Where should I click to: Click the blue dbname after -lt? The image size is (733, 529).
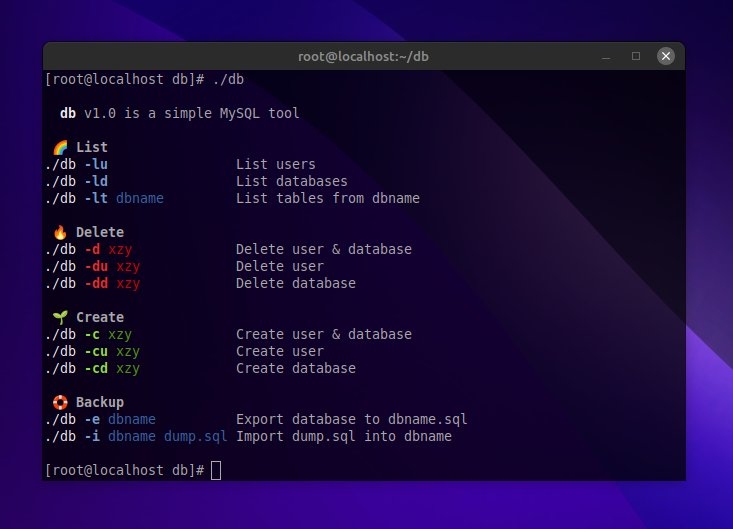pos(140,198)
